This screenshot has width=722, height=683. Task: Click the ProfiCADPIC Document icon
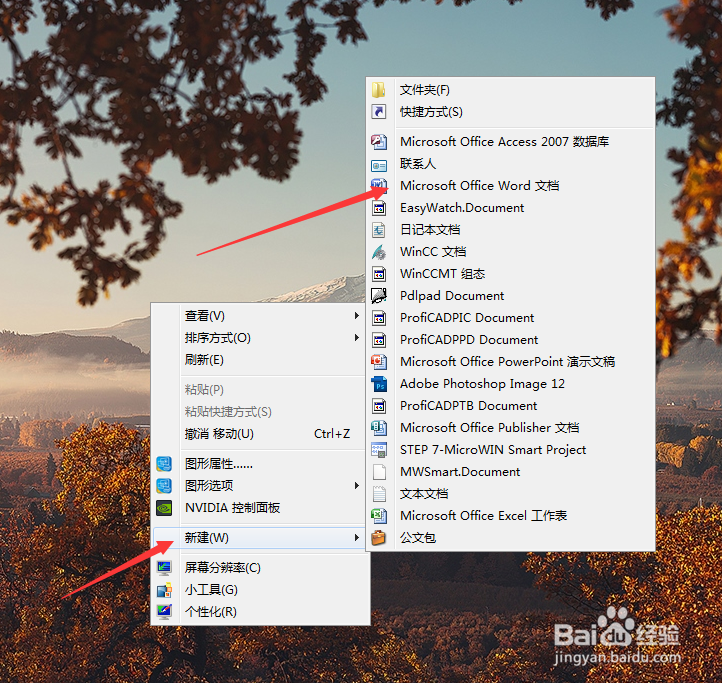click(378, 318)
